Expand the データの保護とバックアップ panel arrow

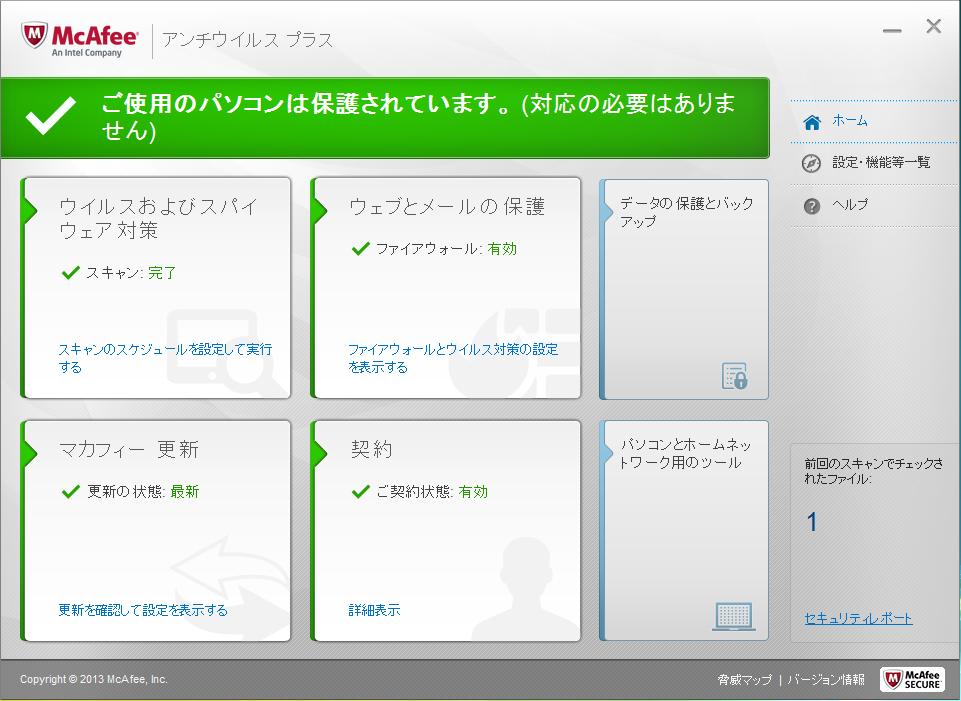[x=607, y=213]
